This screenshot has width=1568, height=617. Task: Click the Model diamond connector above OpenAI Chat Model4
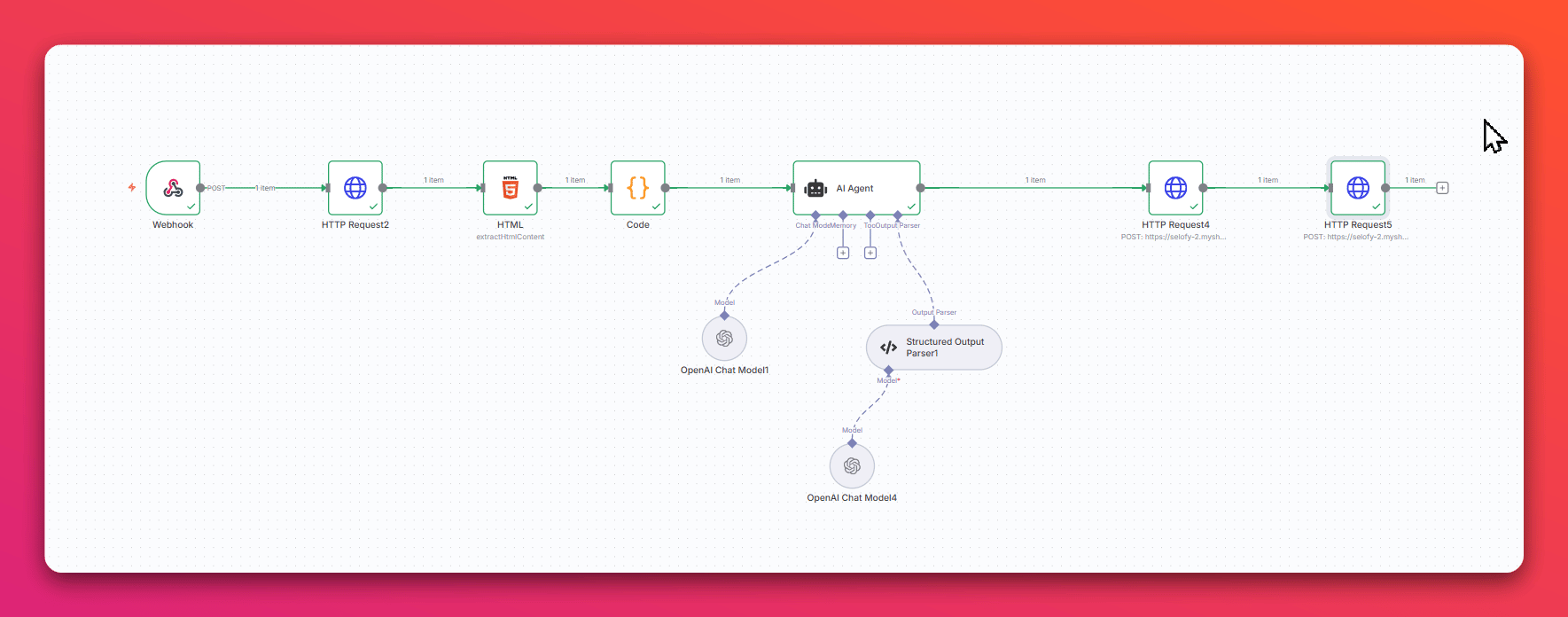pos(852,443)
